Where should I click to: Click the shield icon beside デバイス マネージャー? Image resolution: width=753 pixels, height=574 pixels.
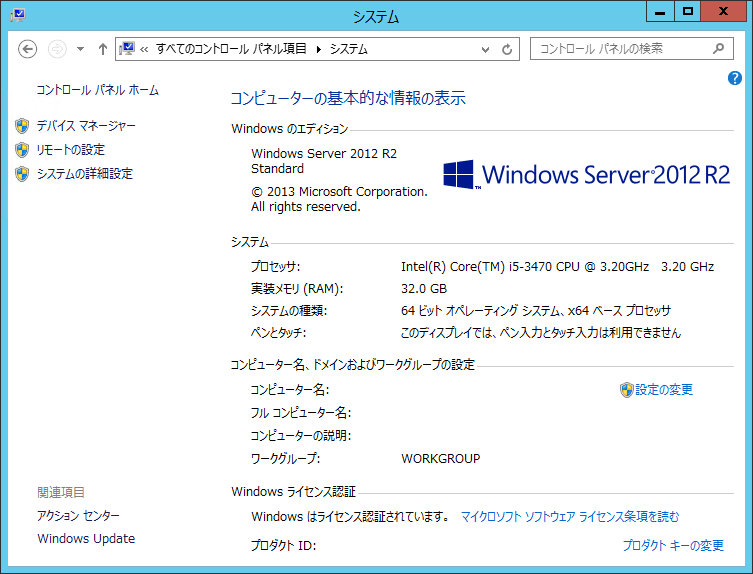pos(22,126)
